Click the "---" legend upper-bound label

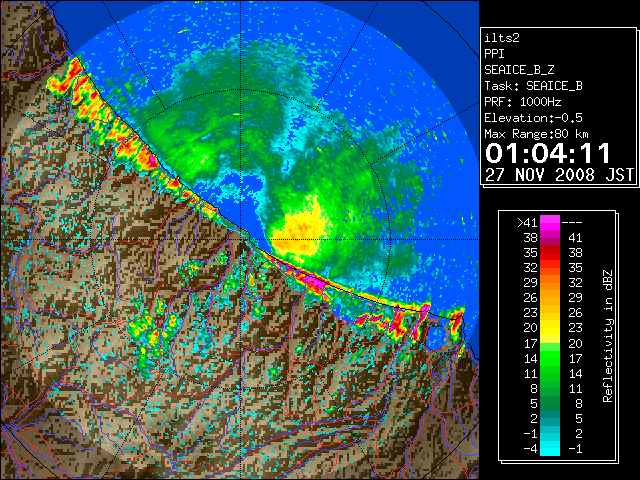click(x=572, y=222)
